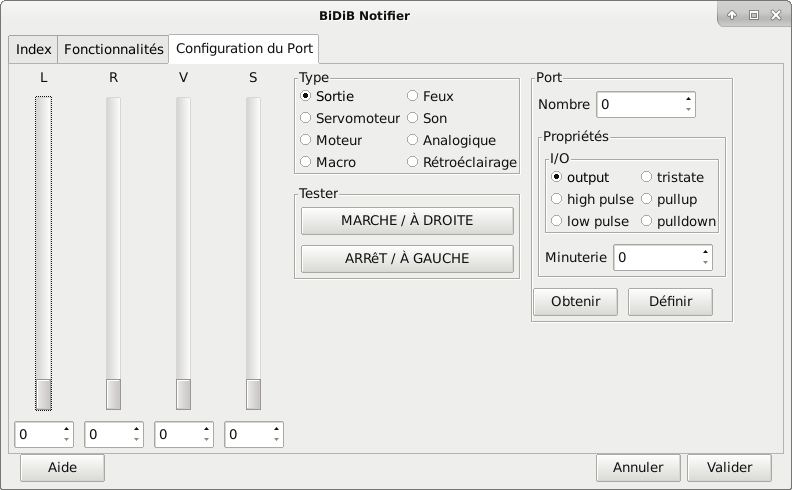Select high pulse I/O mode
The image size is (792, 490).
pos(557,199)
